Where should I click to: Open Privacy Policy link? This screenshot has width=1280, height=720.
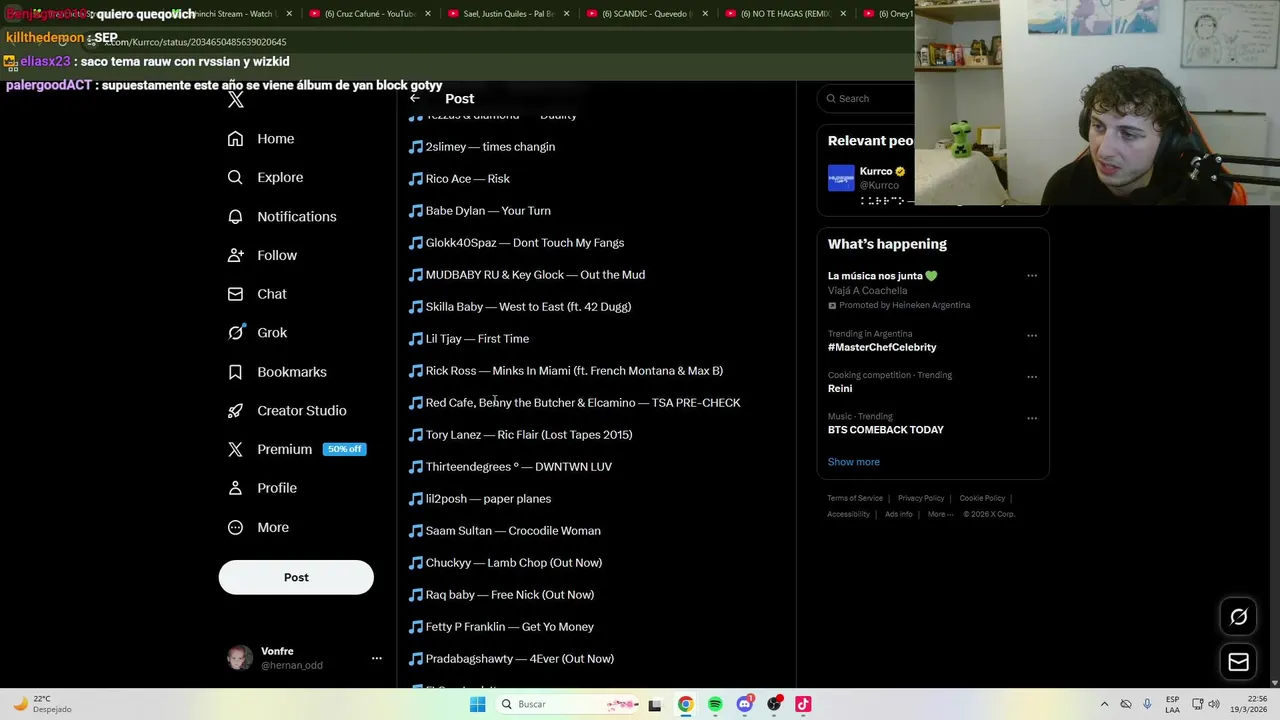pyautogui.click(x=921, y=498)
